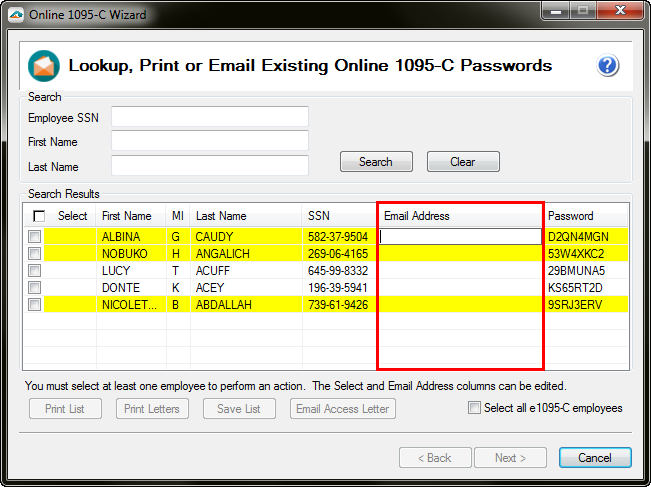Click the Email Address cell for ACEY
The height and width of the screenshot is (487, 651).
(x=460, y=288)
